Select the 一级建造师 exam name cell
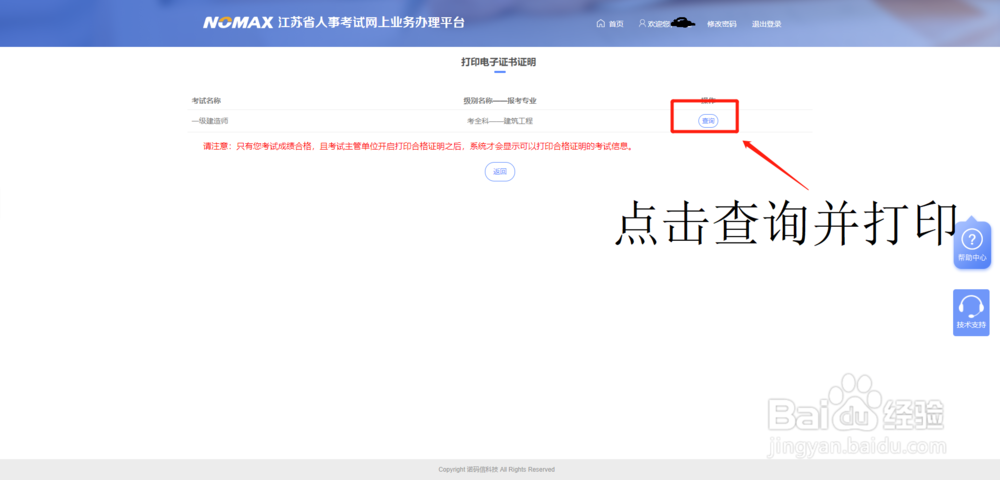1000x480 pixels. (209, 121)
